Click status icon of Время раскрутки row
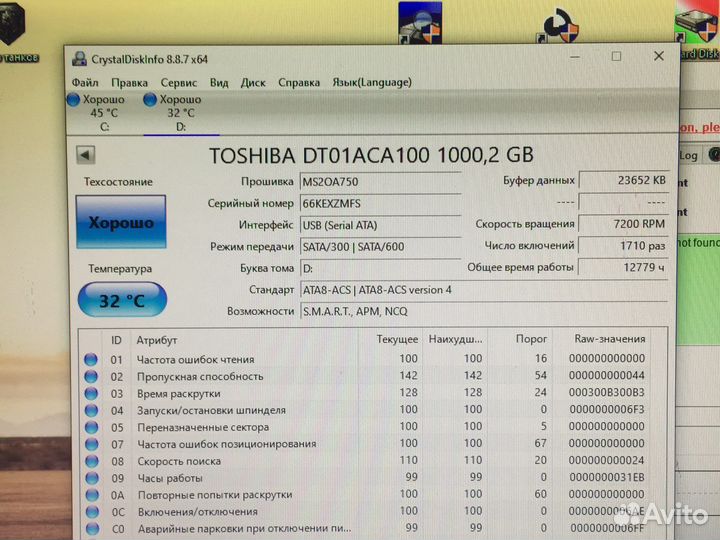Screen dimensions: 720x540 pos(91,394)
